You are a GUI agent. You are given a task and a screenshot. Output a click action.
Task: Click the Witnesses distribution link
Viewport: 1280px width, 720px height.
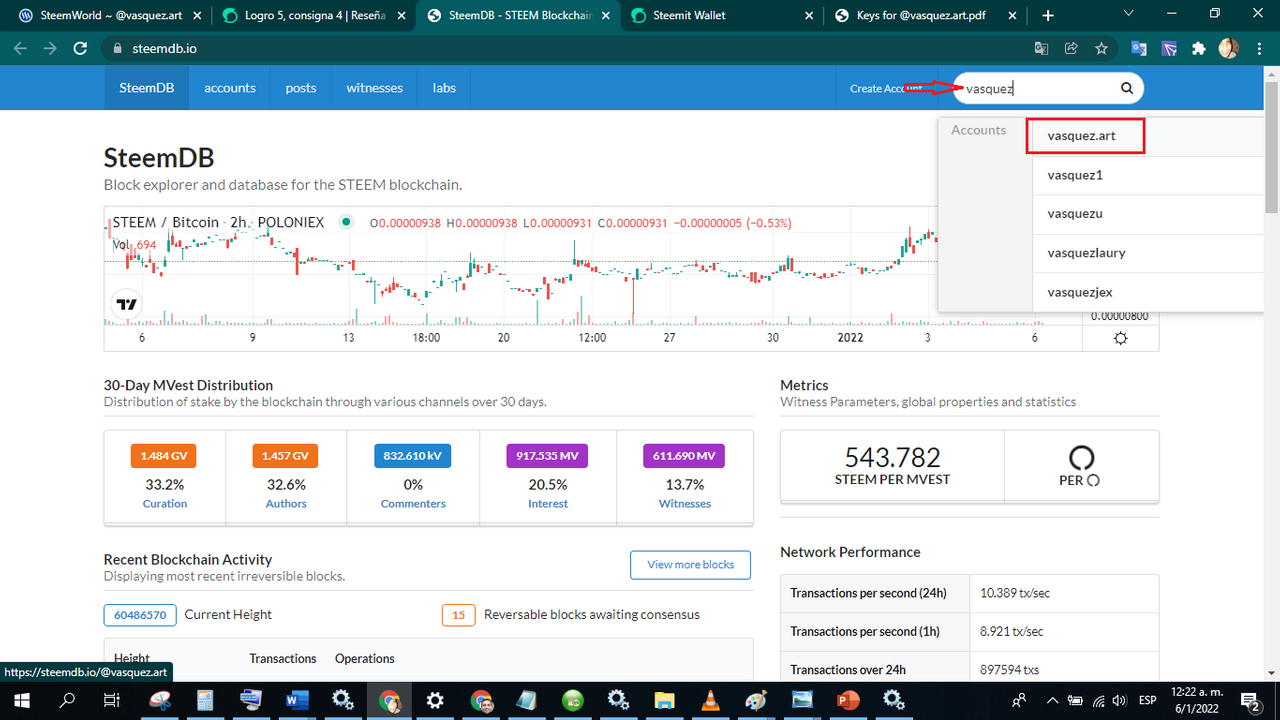[x=685, y=504]
